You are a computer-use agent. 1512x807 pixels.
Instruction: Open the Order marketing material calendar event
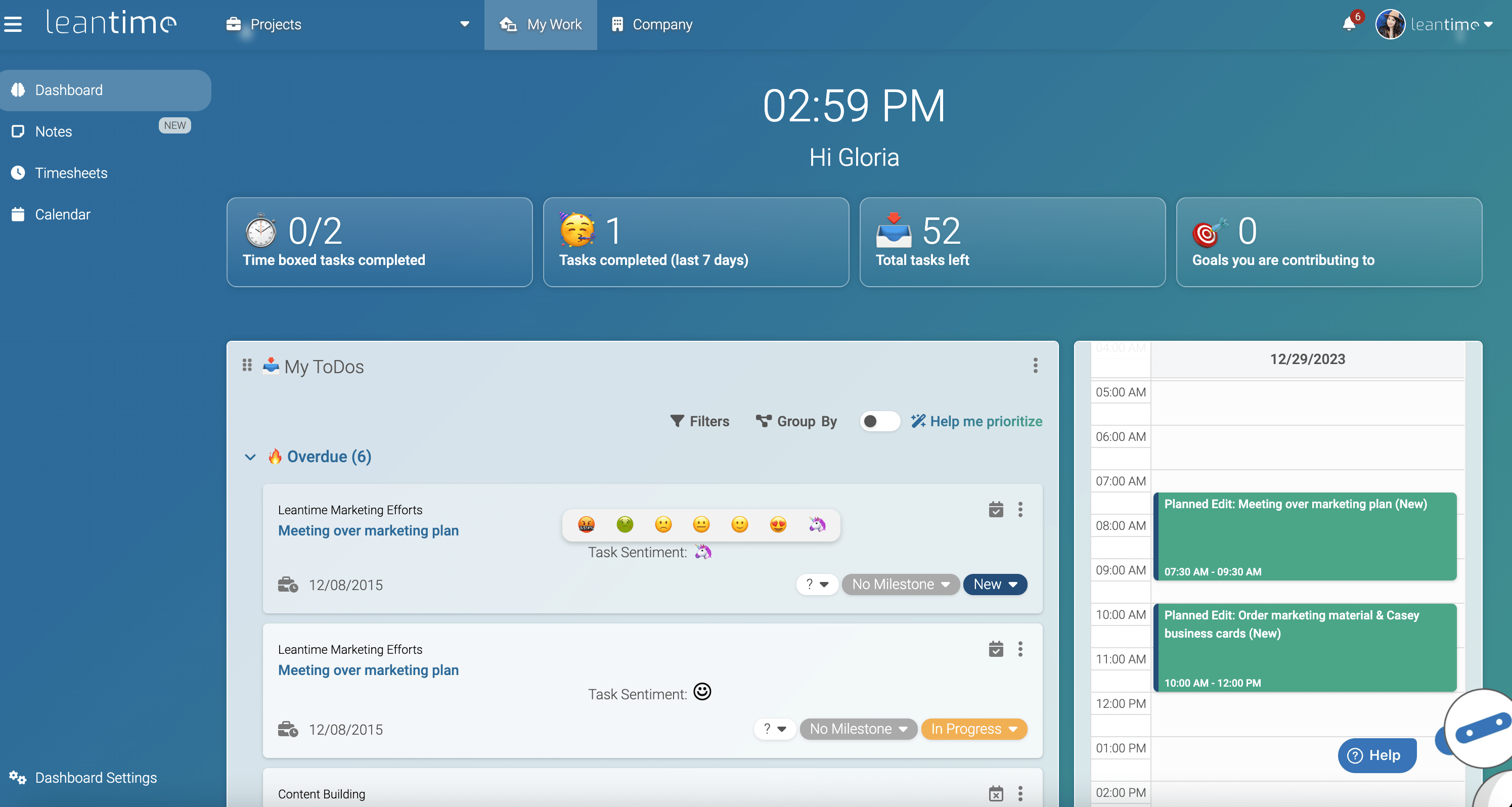pyautogui.click(x=1305, y=647)
